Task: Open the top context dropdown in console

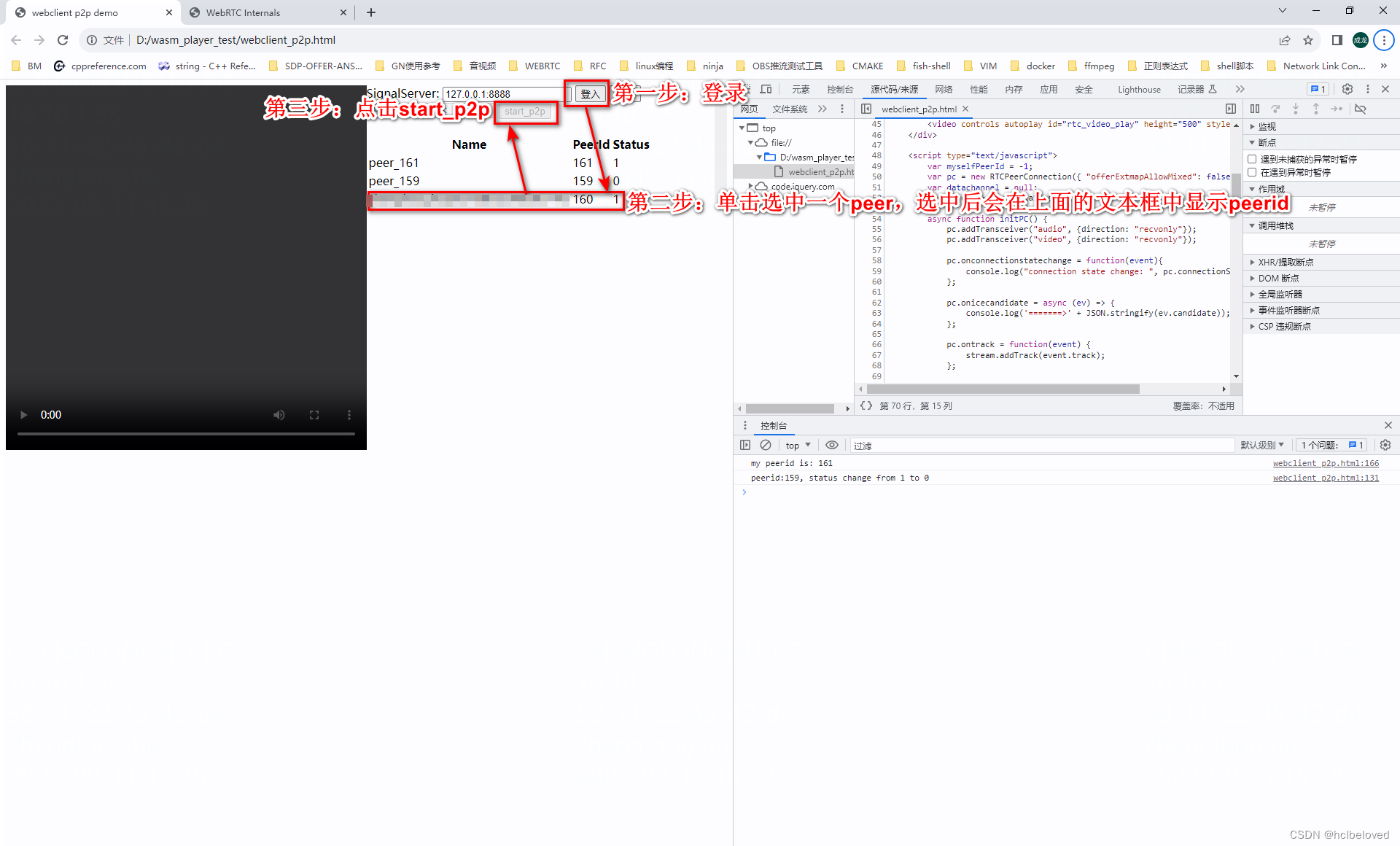Action: tap(797, 445)
